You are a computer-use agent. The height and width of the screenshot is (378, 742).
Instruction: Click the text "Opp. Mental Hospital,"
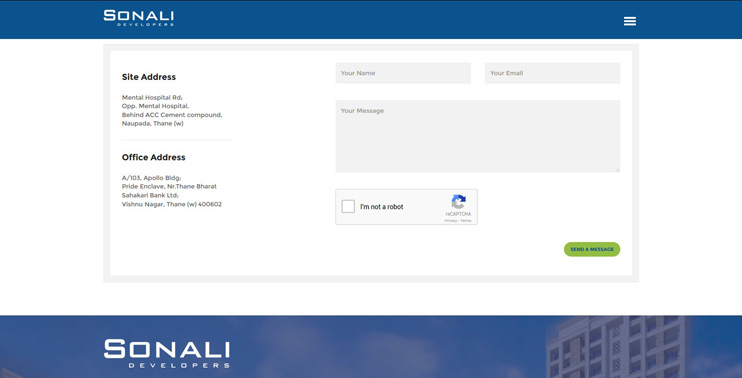(x=155, y=106)
